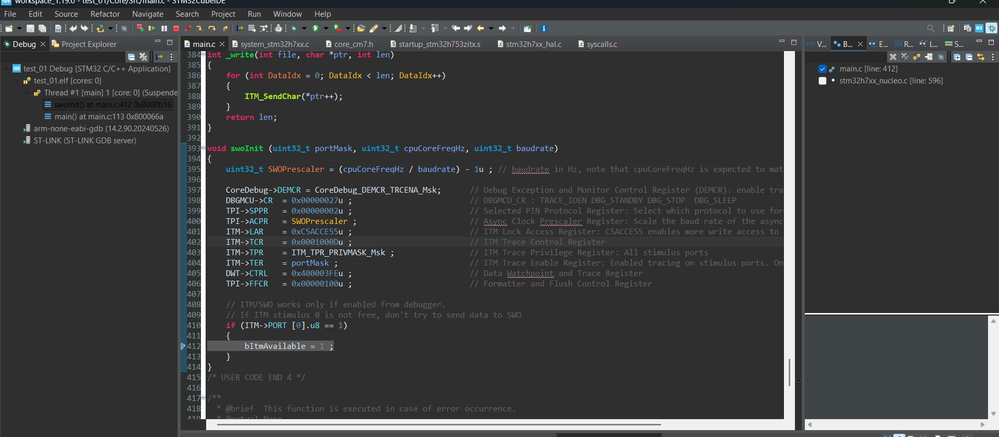
Task: Click the Resume debug button
Action: (151, 28)
